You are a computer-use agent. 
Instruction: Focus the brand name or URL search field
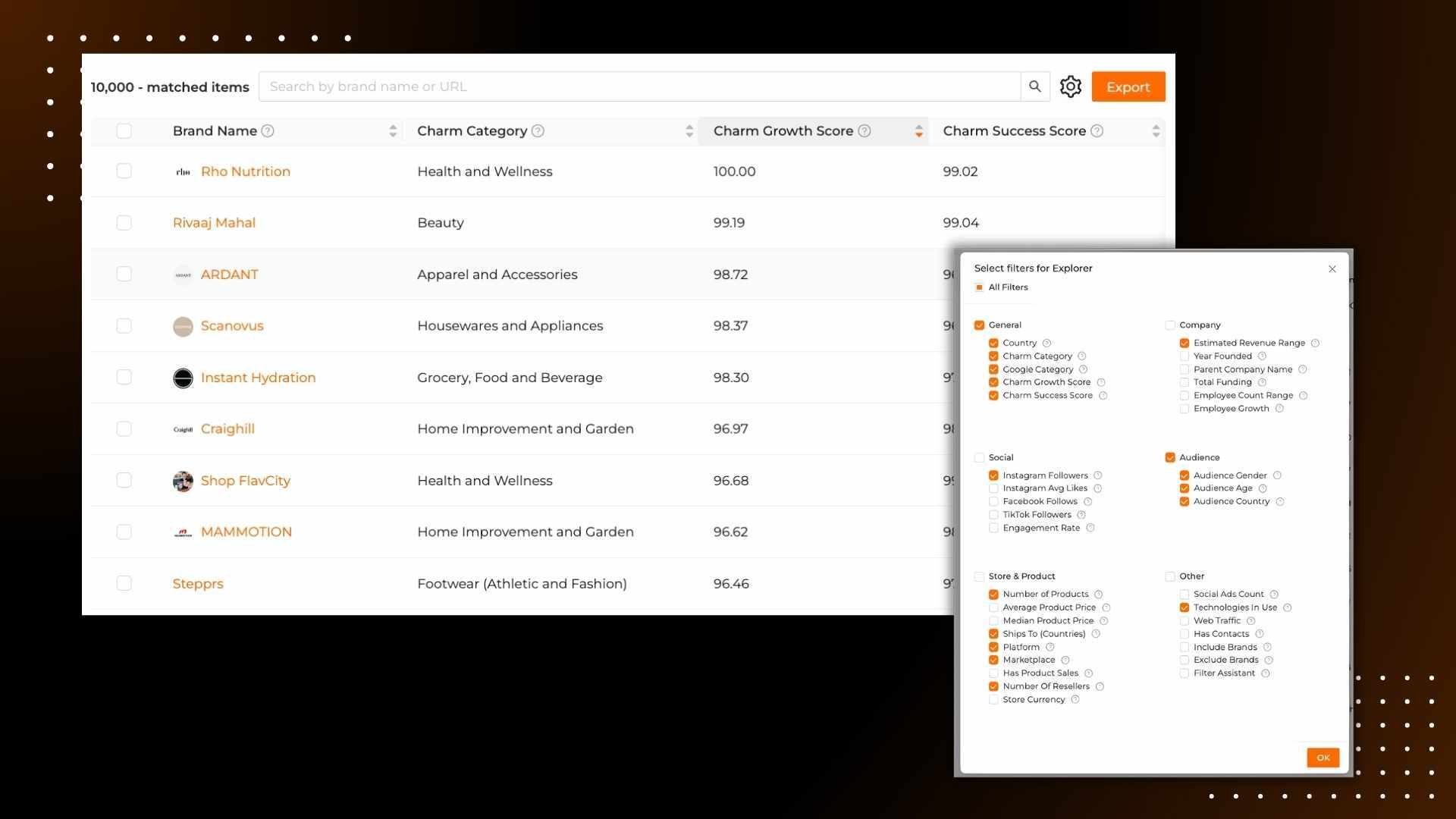[x=639, y=86]
